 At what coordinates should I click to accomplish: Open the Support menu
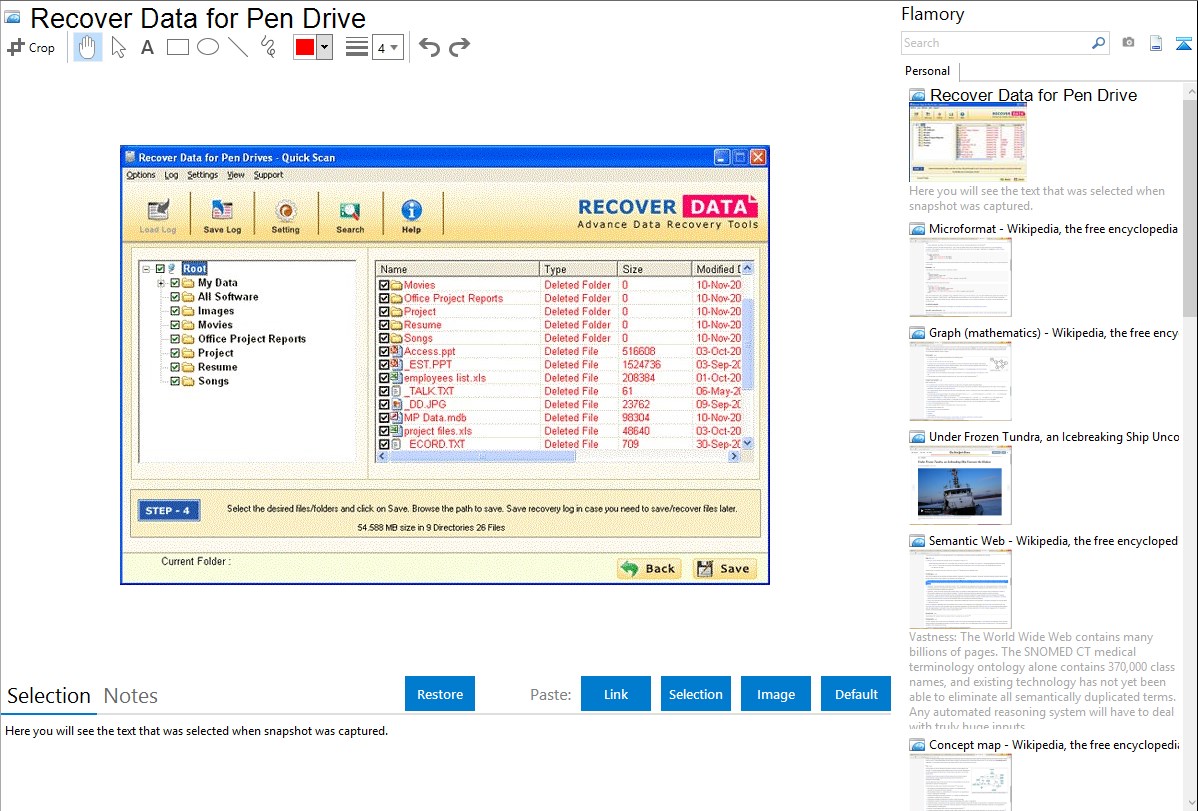pos(268,175)
